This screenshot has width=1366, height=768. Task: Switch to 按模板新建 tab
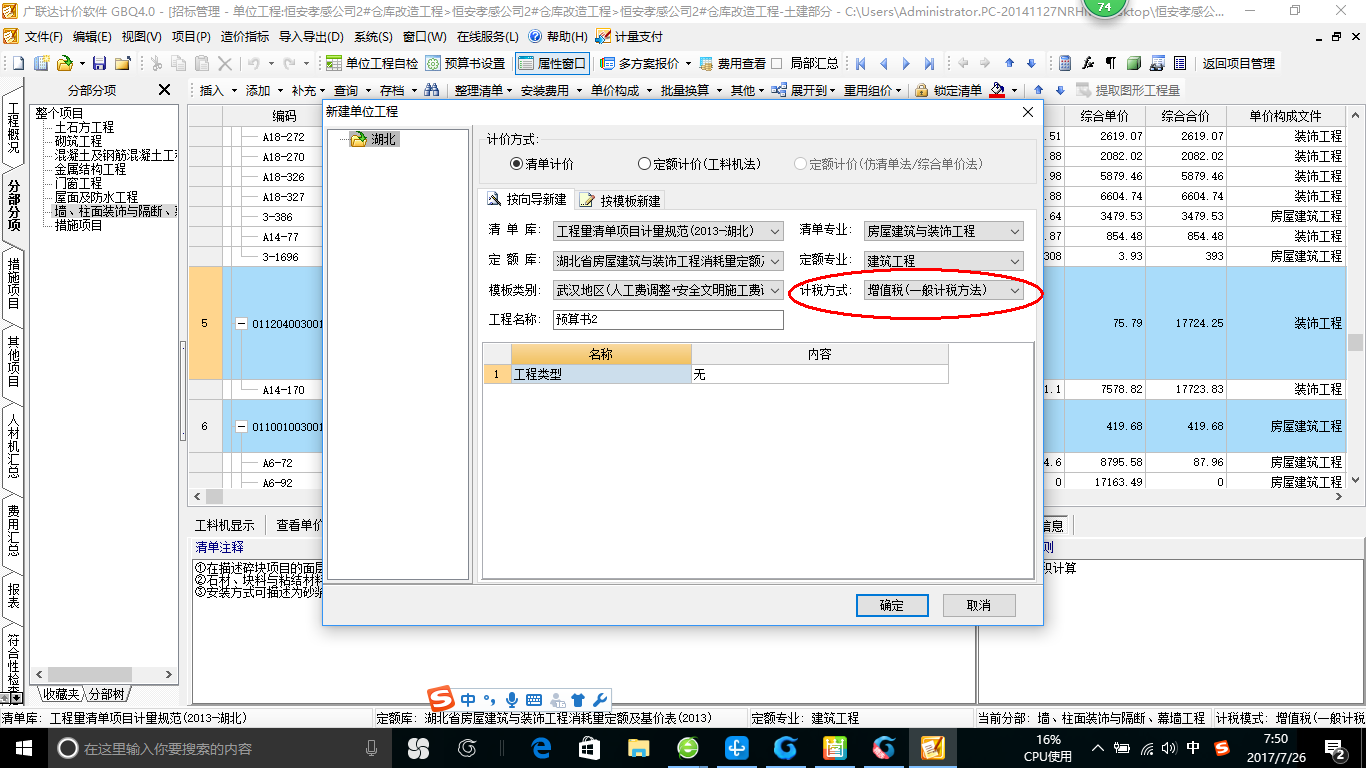[620, 200]
